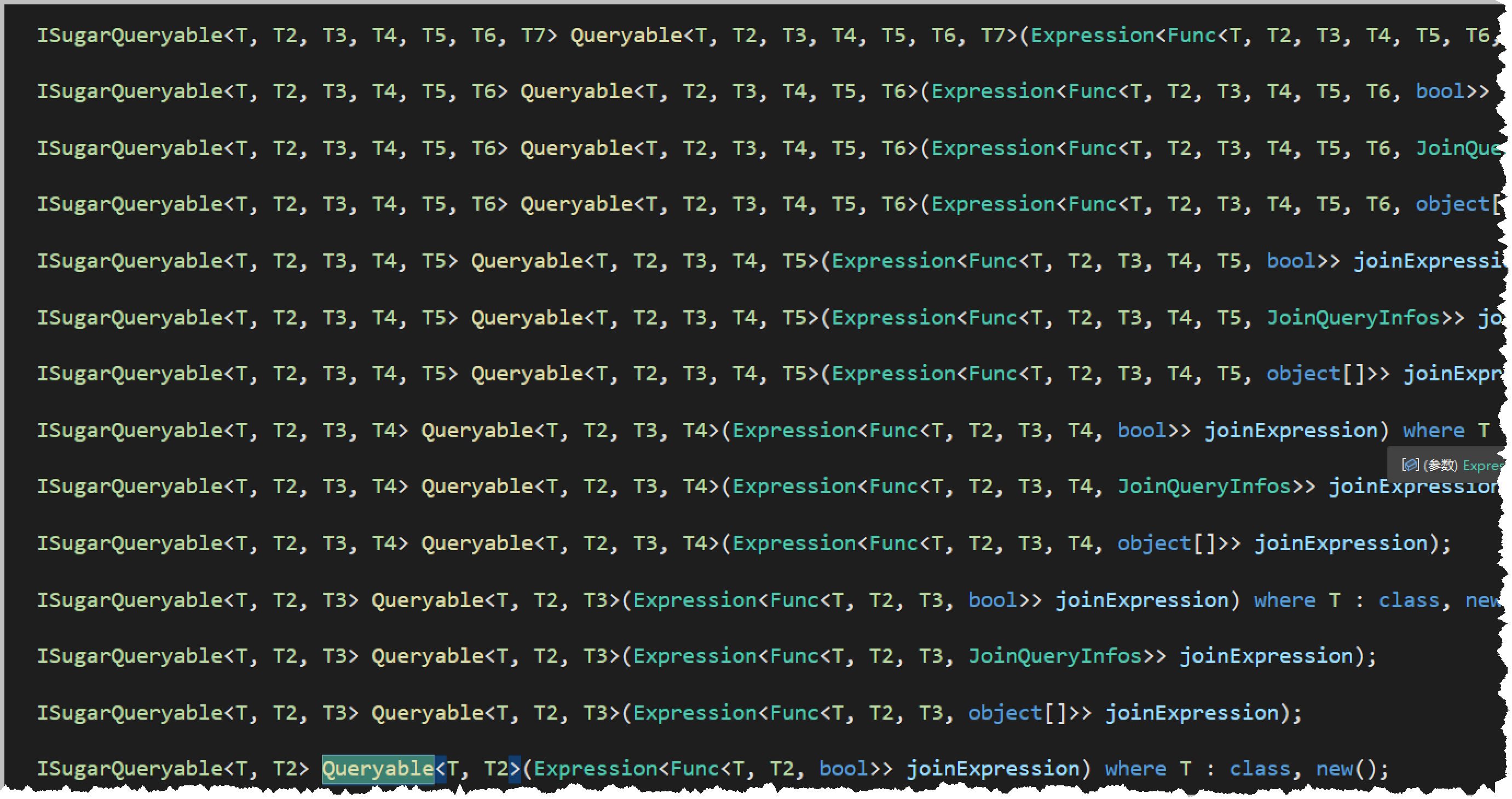Screen dimensions: 1512x799
Task: Click the bool keyword in the last line
Action: [x=844, y=768]
